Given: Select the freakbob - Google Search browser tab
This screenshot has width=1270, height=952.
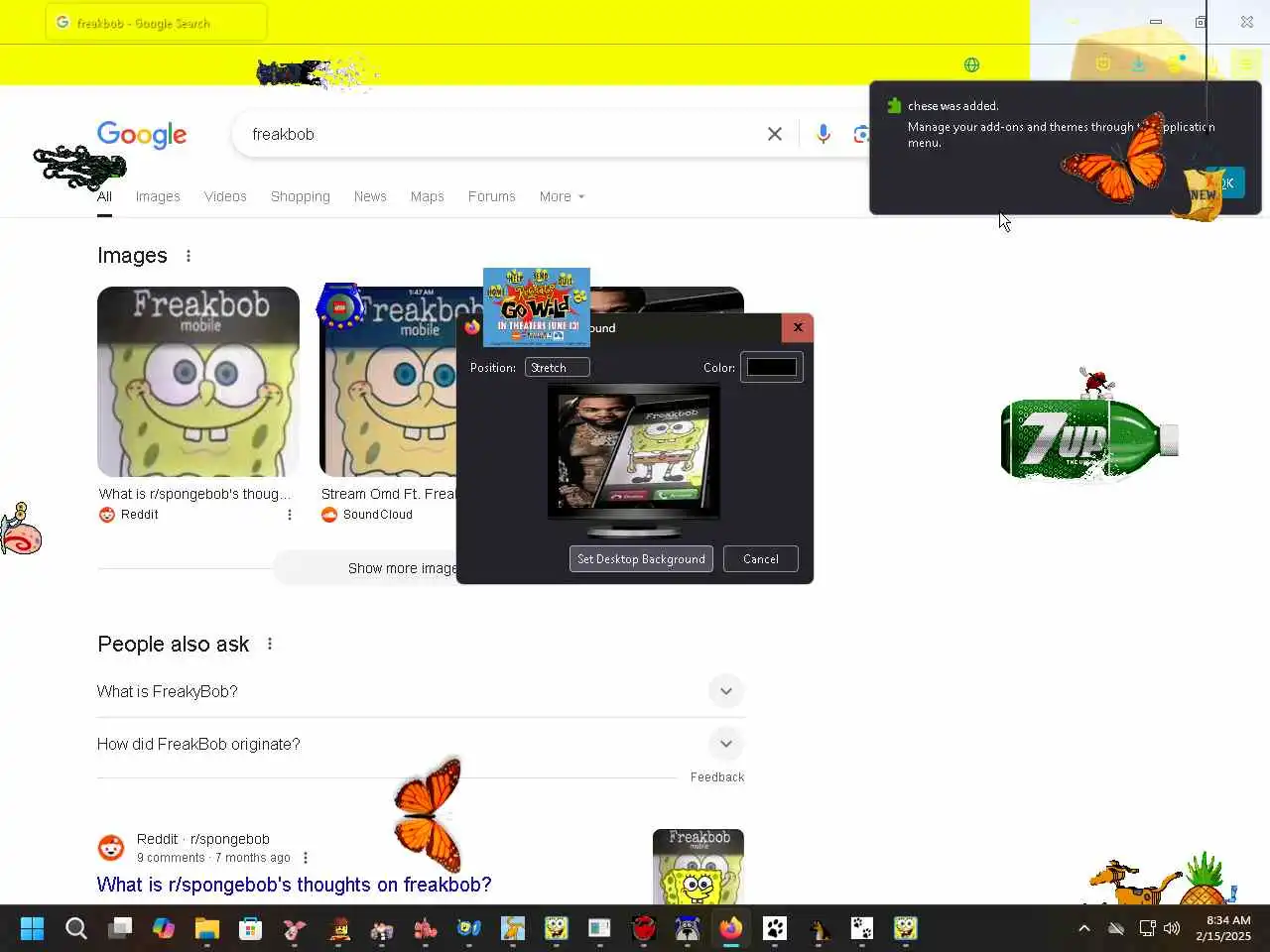Looking at the screenshot, I should click(156, 22).
